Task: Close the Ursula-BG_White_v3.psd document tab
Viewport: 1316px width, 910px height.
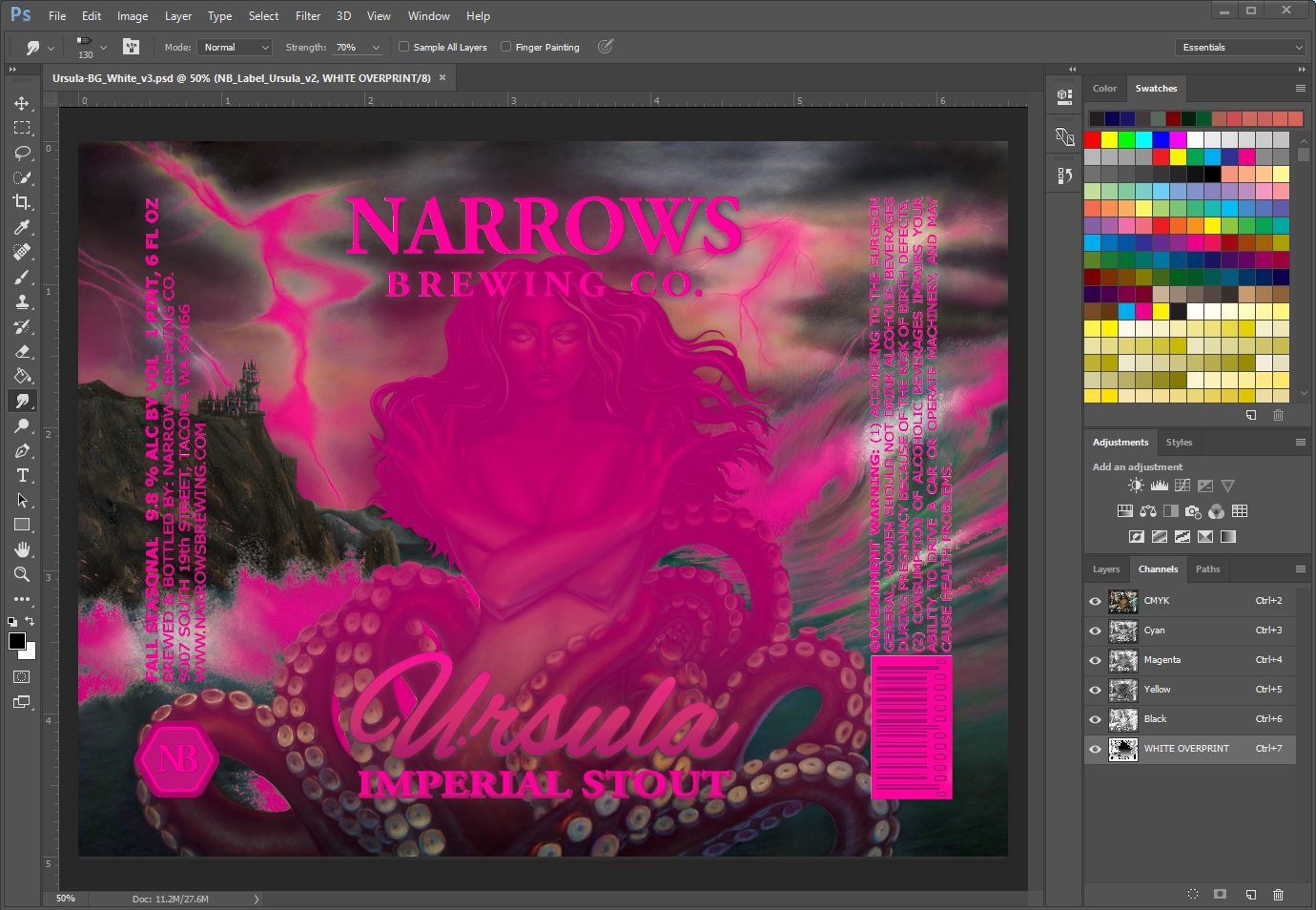Action: [442, 77]
